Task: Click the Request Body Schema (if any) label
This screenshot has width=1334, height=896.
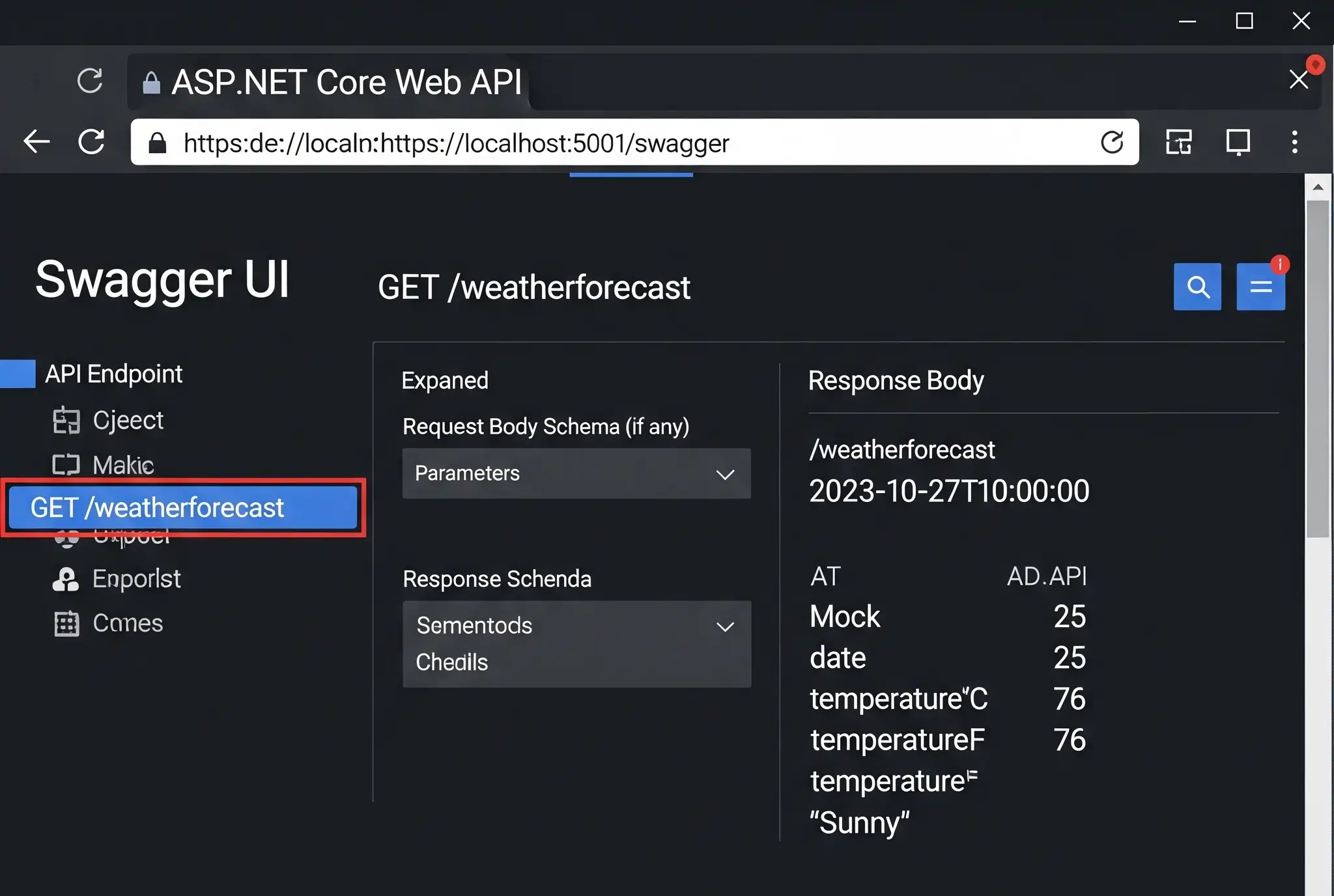Action: (x=546, y=427)
